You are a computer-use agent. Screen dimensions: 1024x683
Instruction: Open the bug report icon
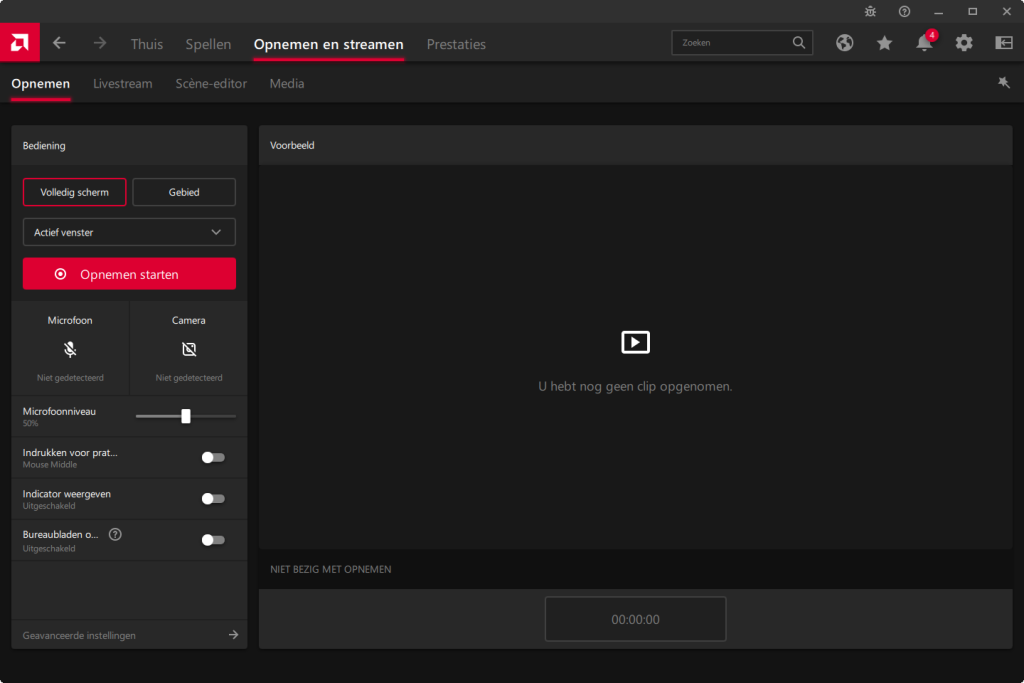870,11
